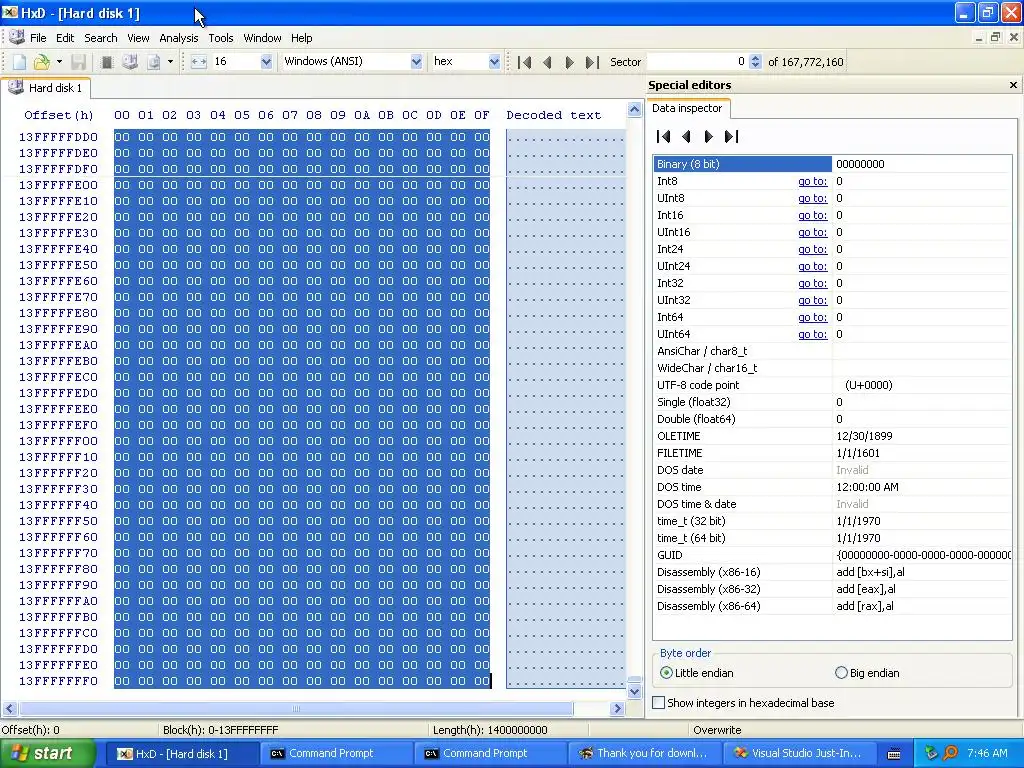Viewport: 1024px width, 768px height.
Task: Go to previous sector in toolbar
Action: (547, 62)
